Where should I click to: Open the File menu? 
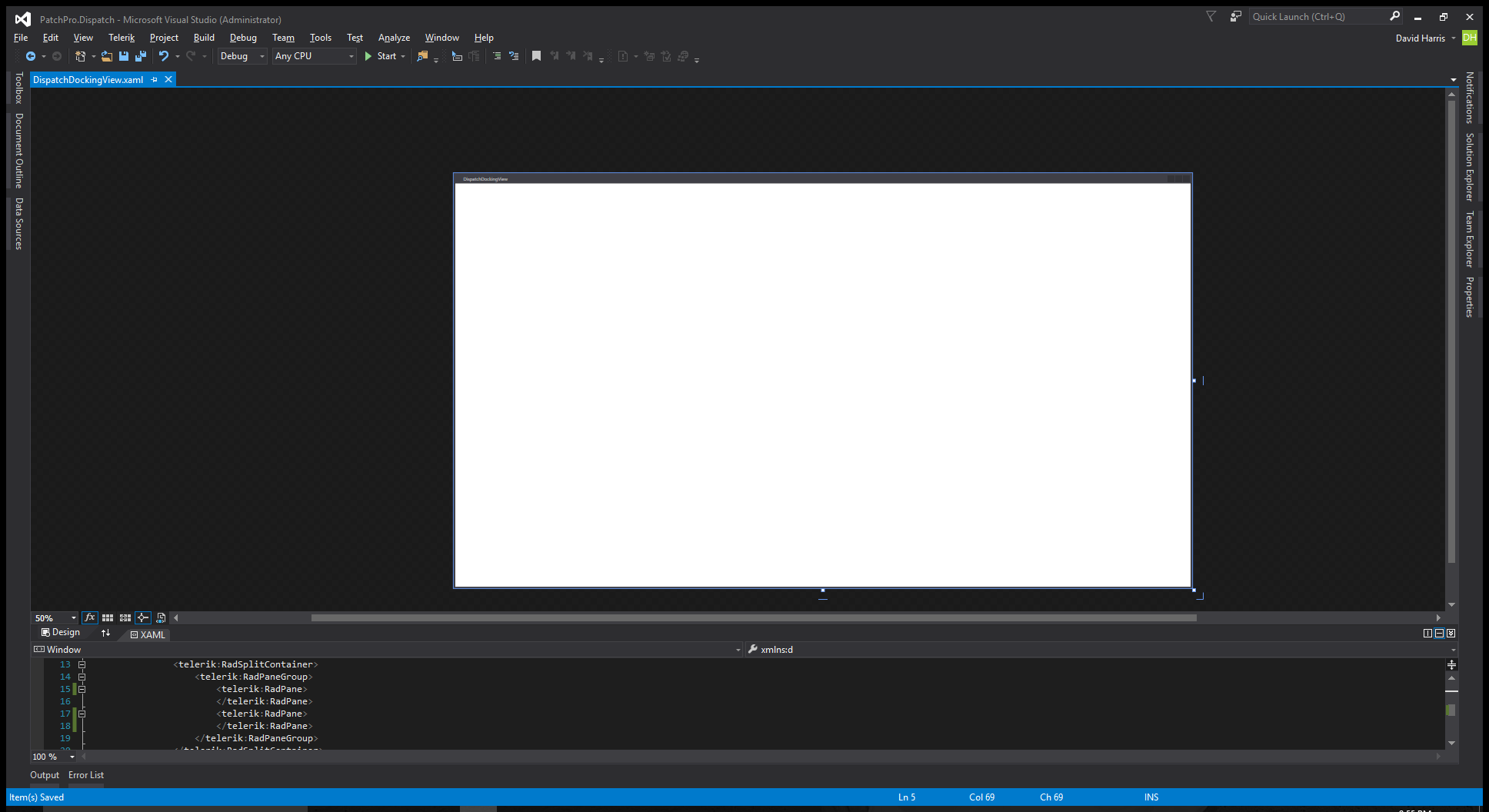pos(21,38)
